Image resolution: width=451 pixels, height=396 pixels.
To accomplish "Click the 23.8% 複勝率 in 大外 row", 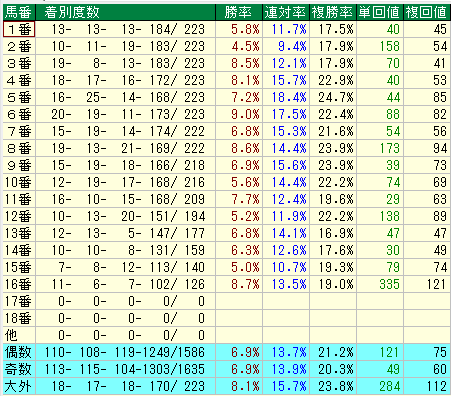I will 333,386.
